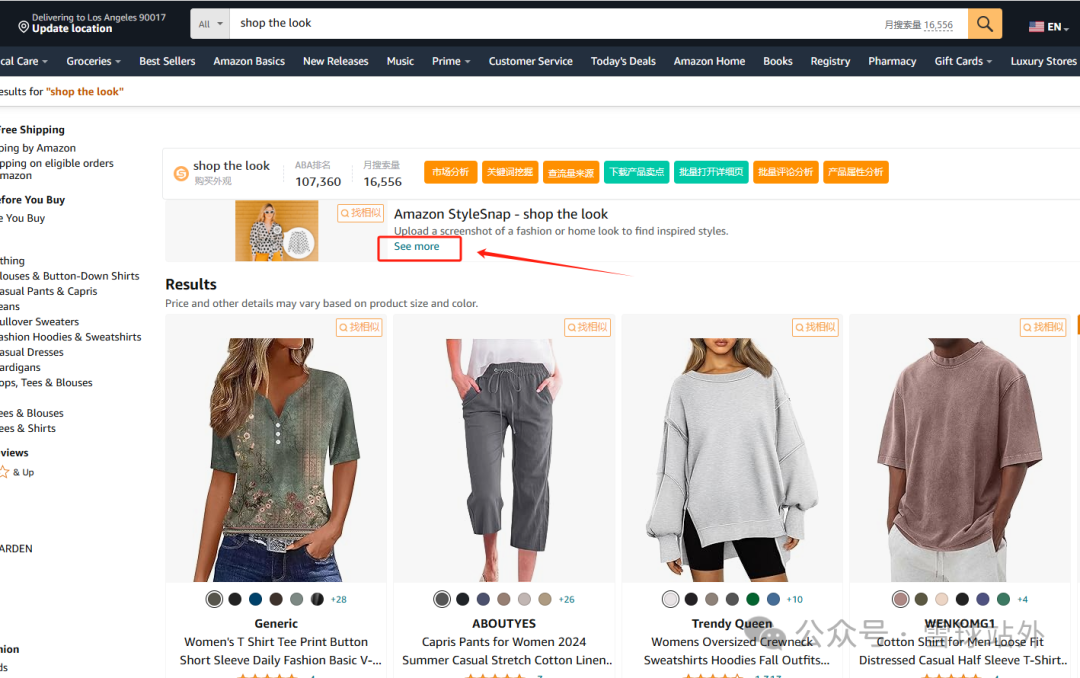Image resolution: width=1080 pixels, height=678 pixels.
Task: Click find-similar button on WENKOMG1 card
Action: [x=1043, y=327]
